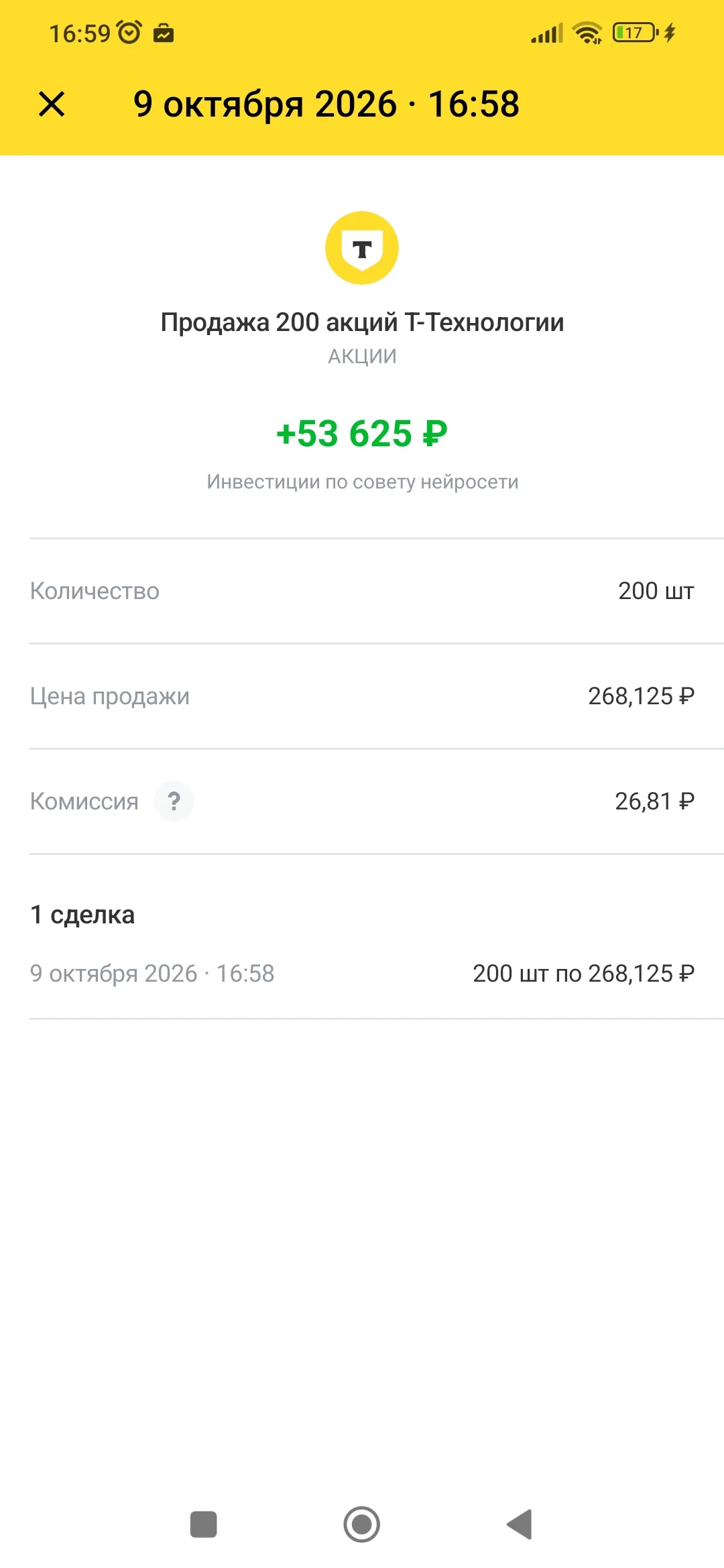Tap the Android back navigation triangle

point(520,1524)
